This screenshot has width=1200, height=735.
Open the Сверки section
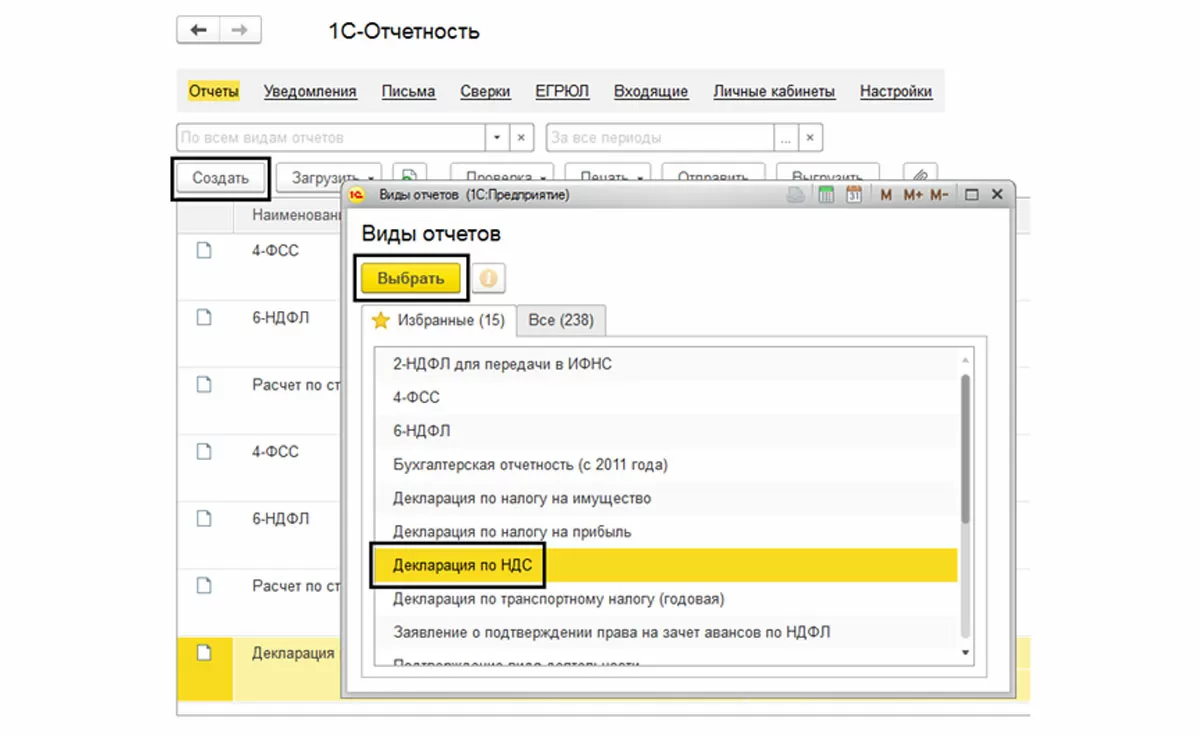[x=485, y=91]
